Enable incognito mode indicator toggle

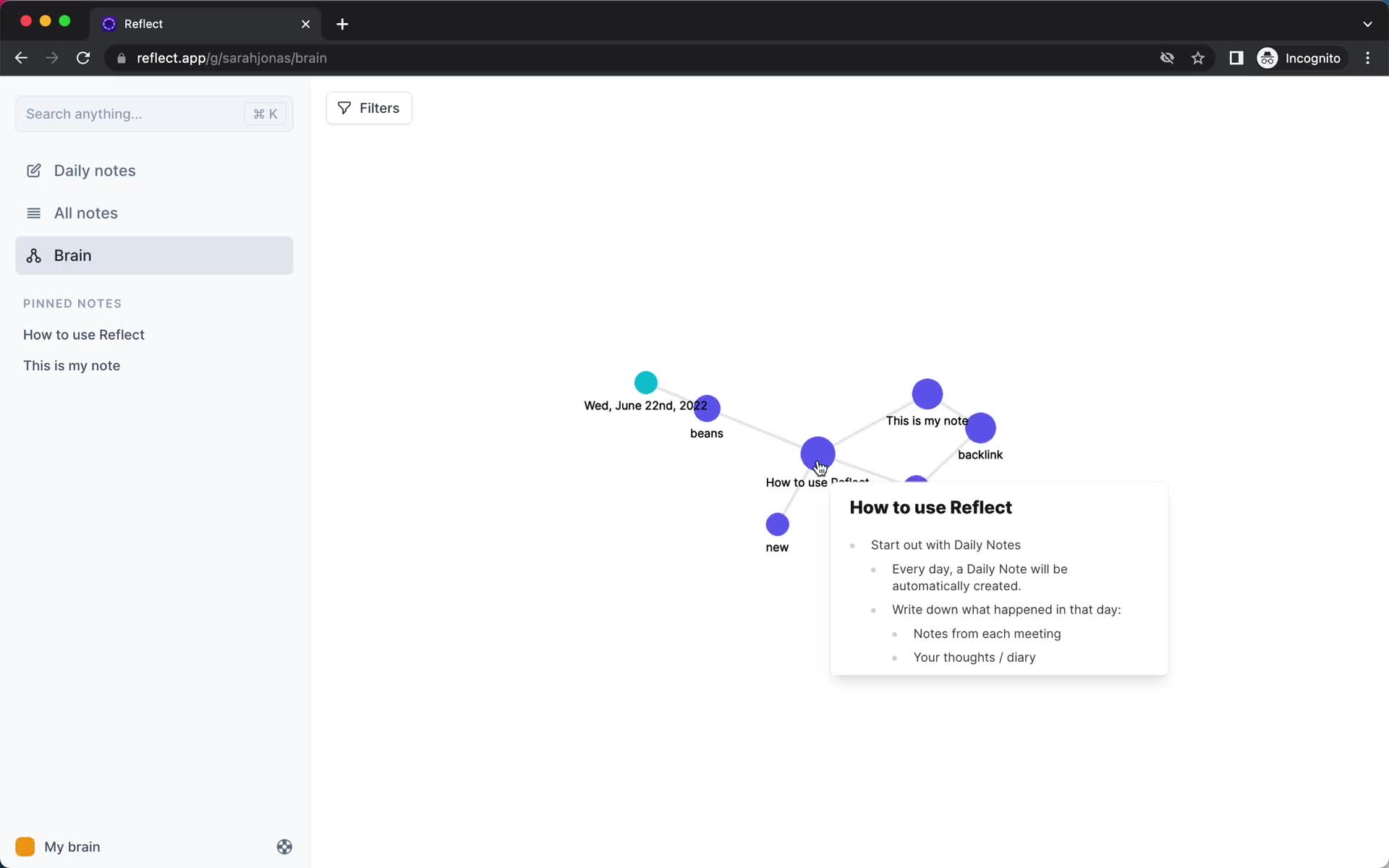click(1299, 57)
